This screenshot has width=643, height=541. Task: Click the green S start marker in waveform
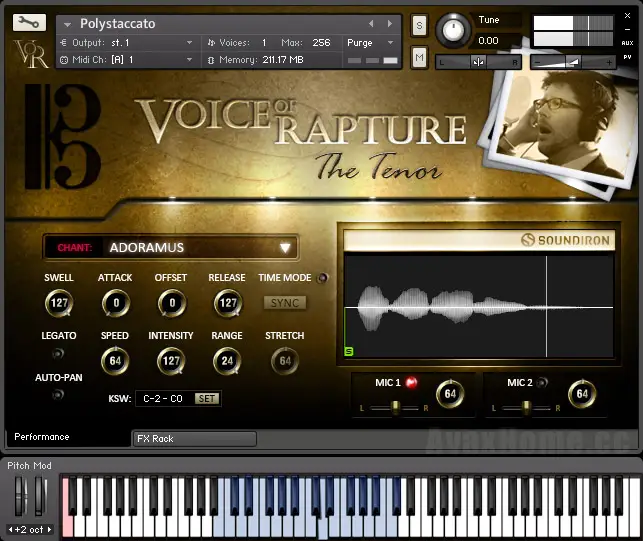349,352
